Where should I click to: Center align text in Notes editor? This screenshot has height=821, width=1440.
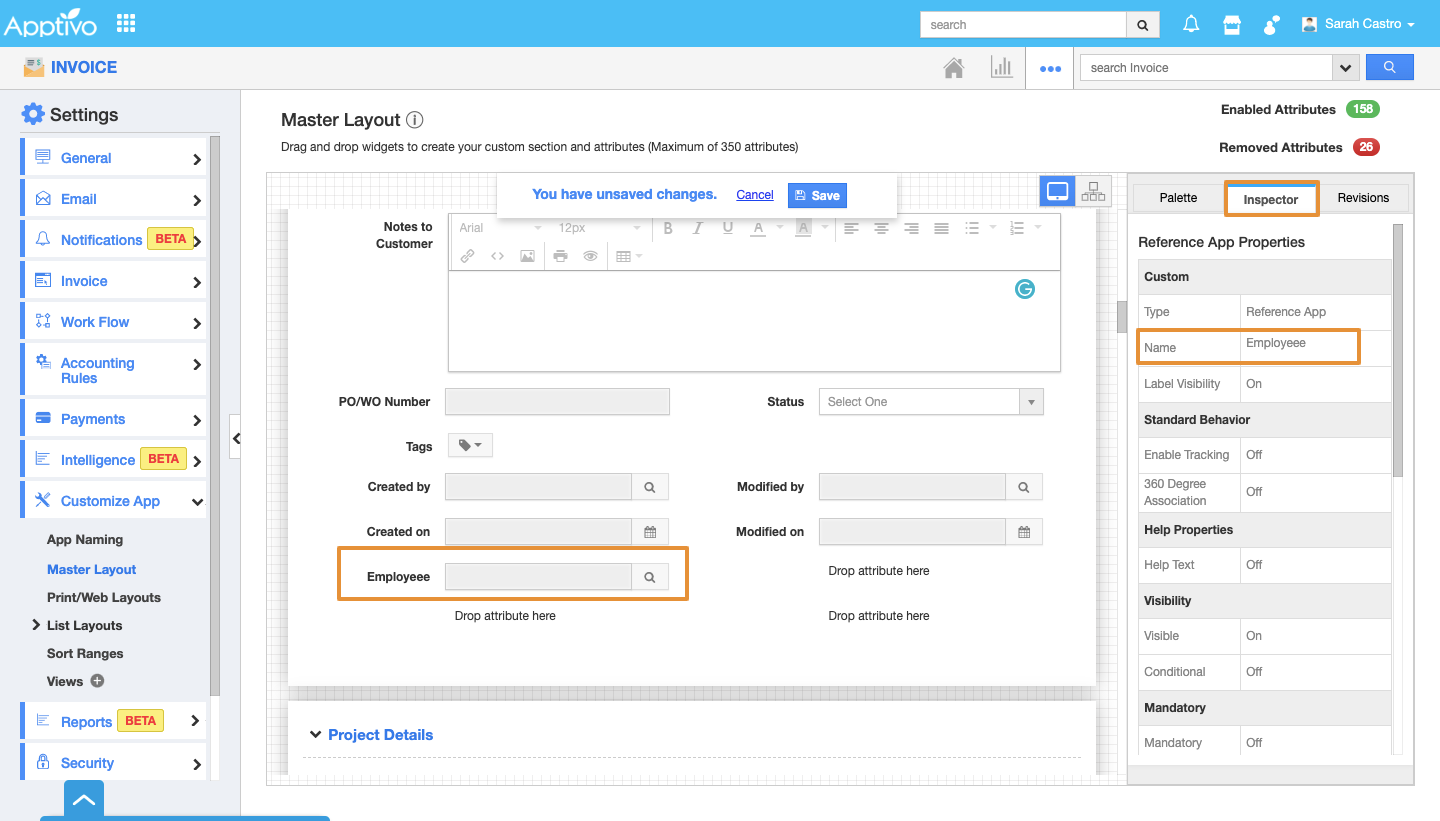point(881,228)
